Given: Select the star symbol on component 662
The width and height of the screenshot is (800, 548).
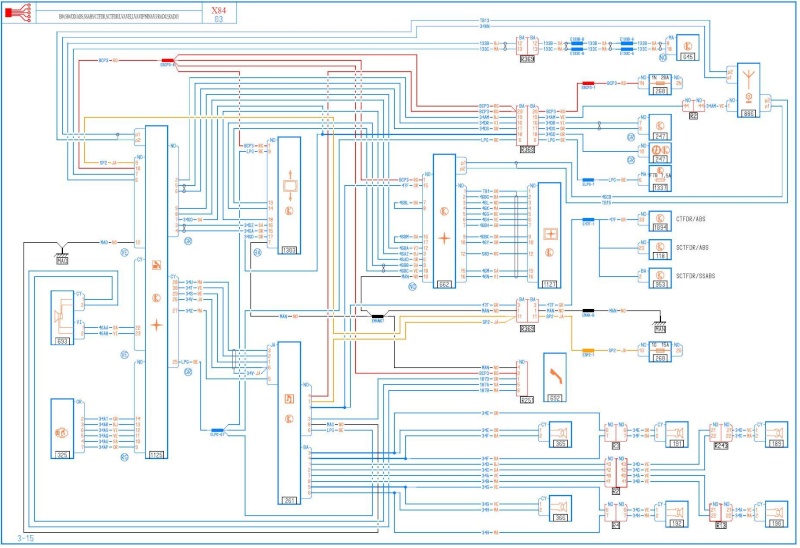Looking at the screenshot, I should pyautogui.click(x=444, y=238).
